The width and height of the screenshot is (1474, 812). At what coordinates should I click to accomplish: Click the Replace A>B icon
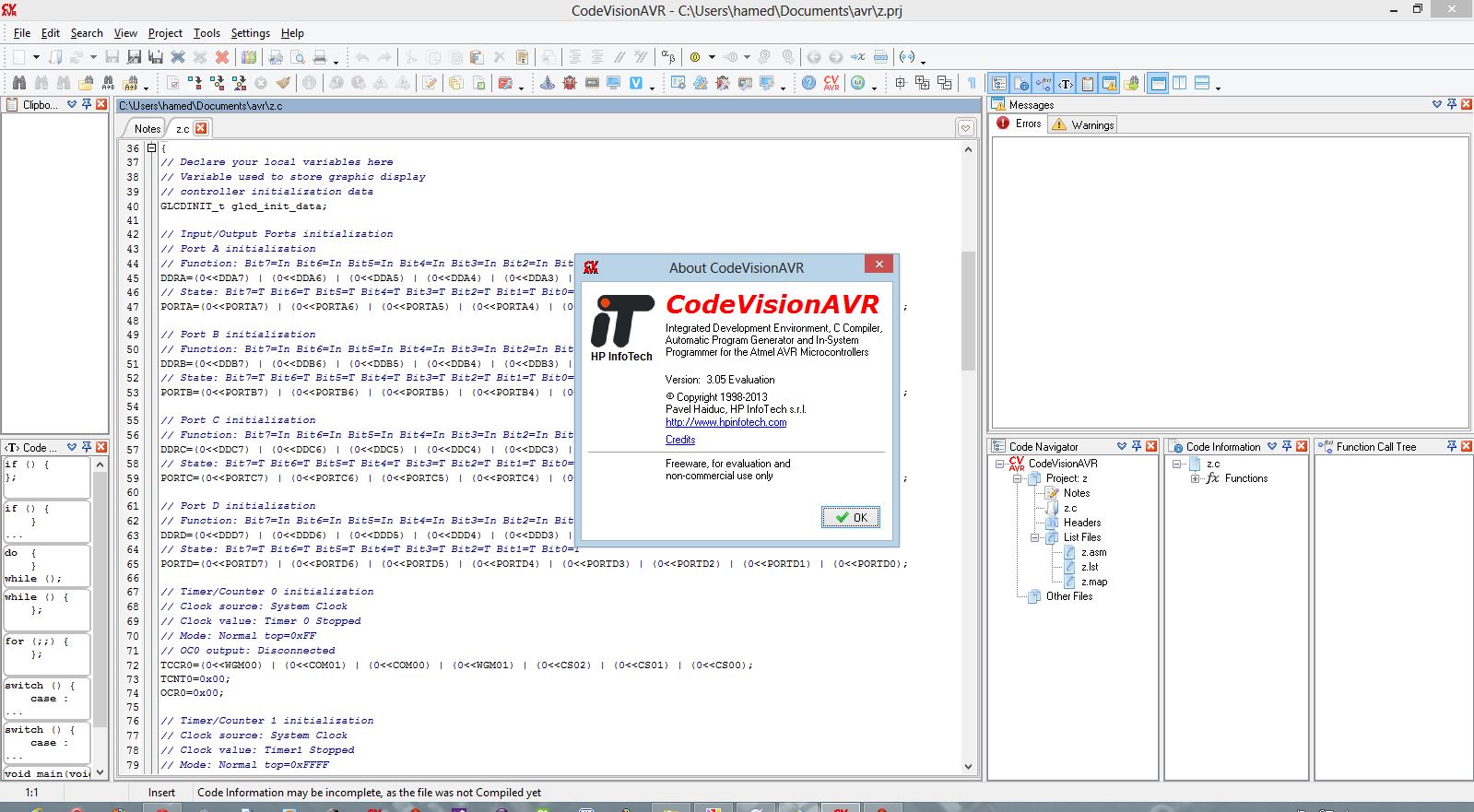[x=108, y=83]
